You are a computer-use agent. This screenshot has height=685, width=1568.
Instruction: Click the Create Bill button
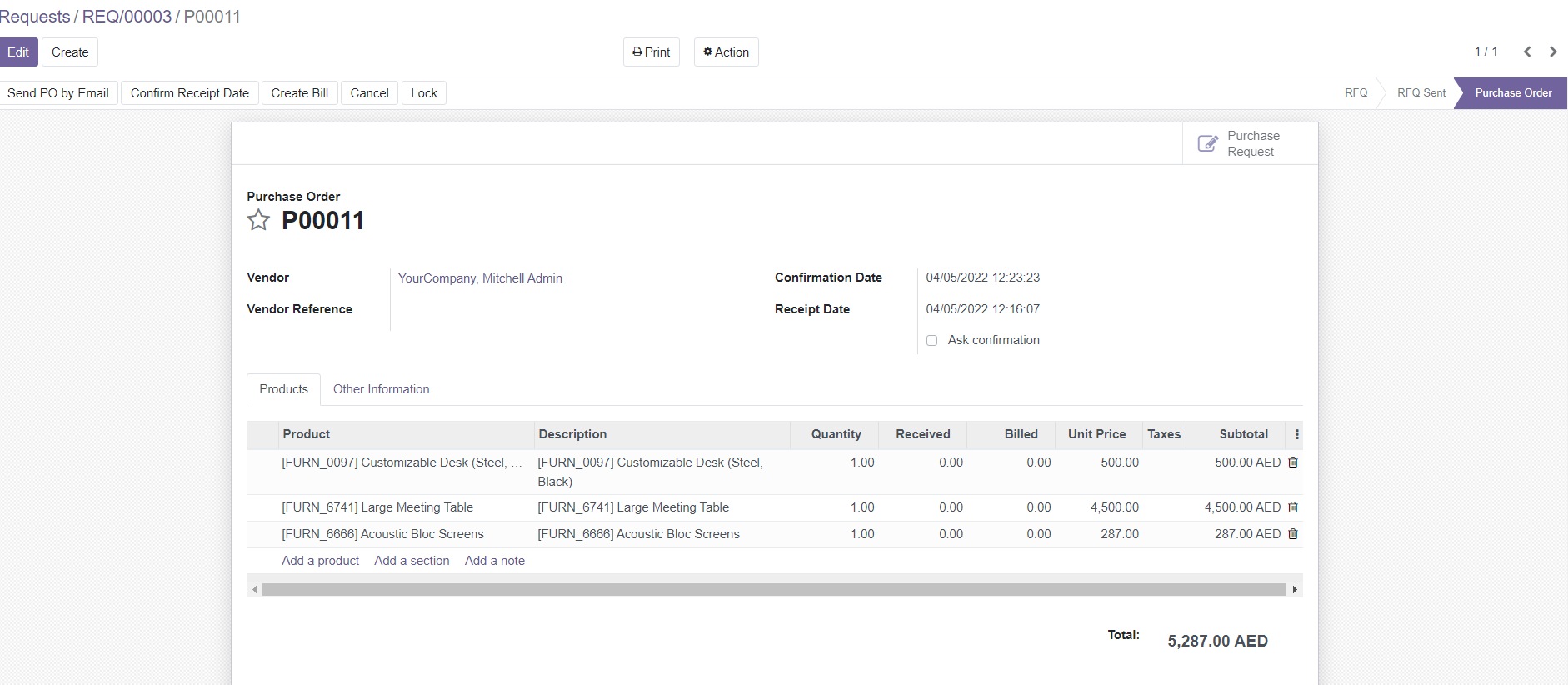(x=299, y=93)
